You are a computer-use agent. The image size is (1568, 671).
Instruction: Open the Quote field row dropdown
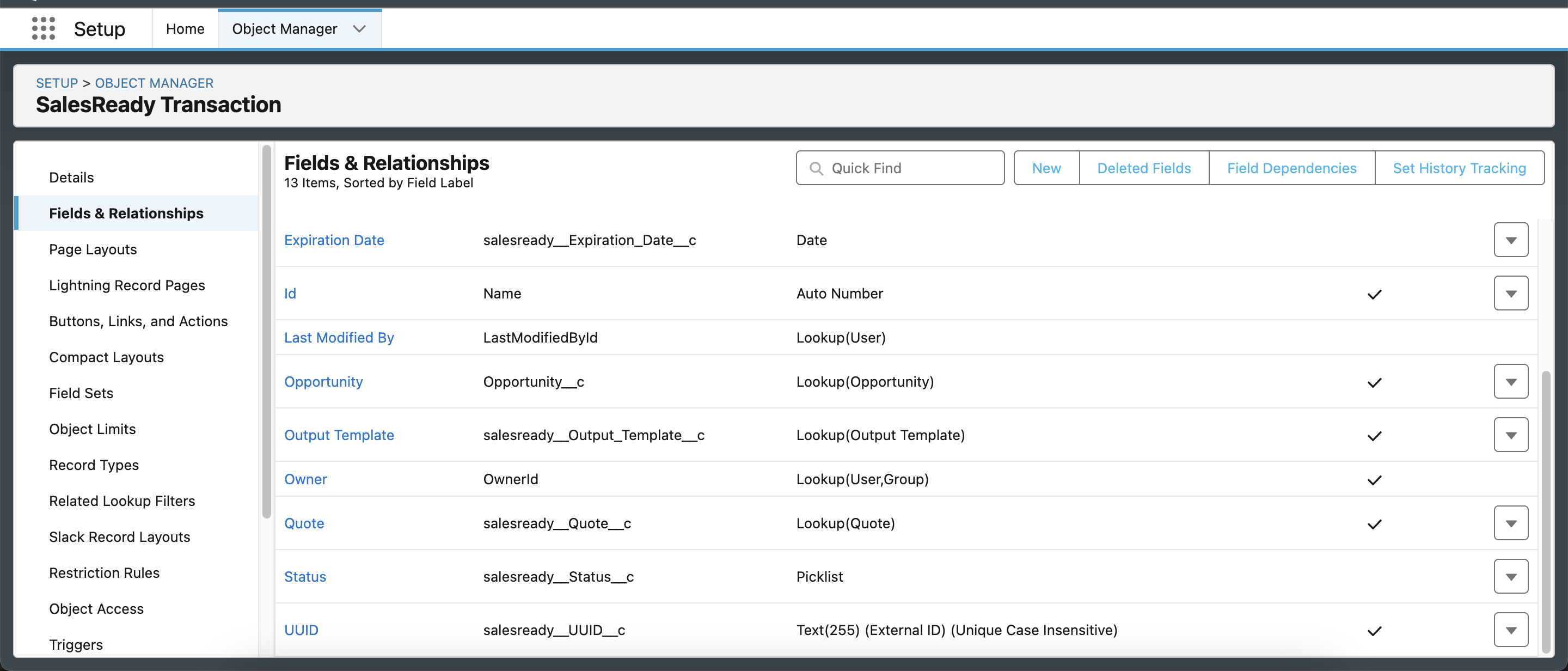pyautogui.click(x=1511, y=523)
